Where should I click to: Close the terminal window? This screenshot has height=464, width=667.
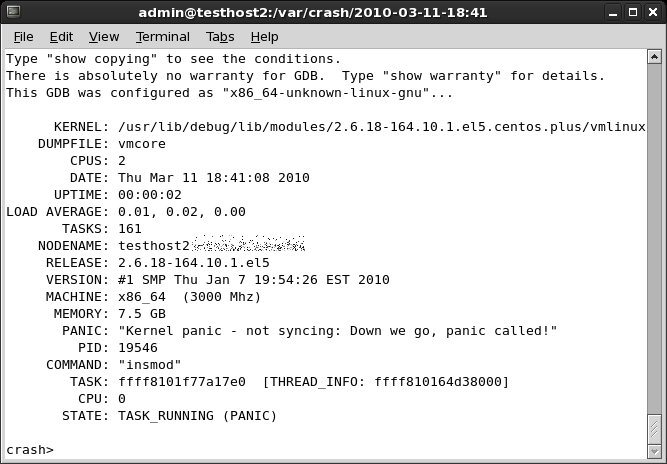pyautogui.click(x=651, y=12)
